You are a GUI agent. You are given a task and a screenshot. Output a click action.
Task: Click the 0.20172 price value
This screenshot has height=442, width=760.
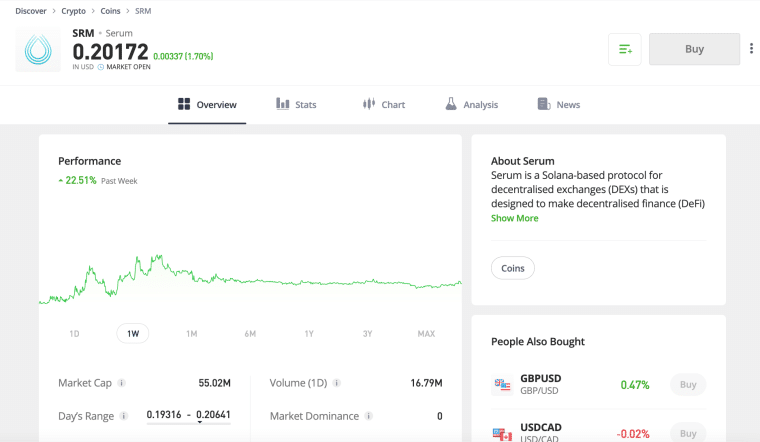tap(110, 52)
